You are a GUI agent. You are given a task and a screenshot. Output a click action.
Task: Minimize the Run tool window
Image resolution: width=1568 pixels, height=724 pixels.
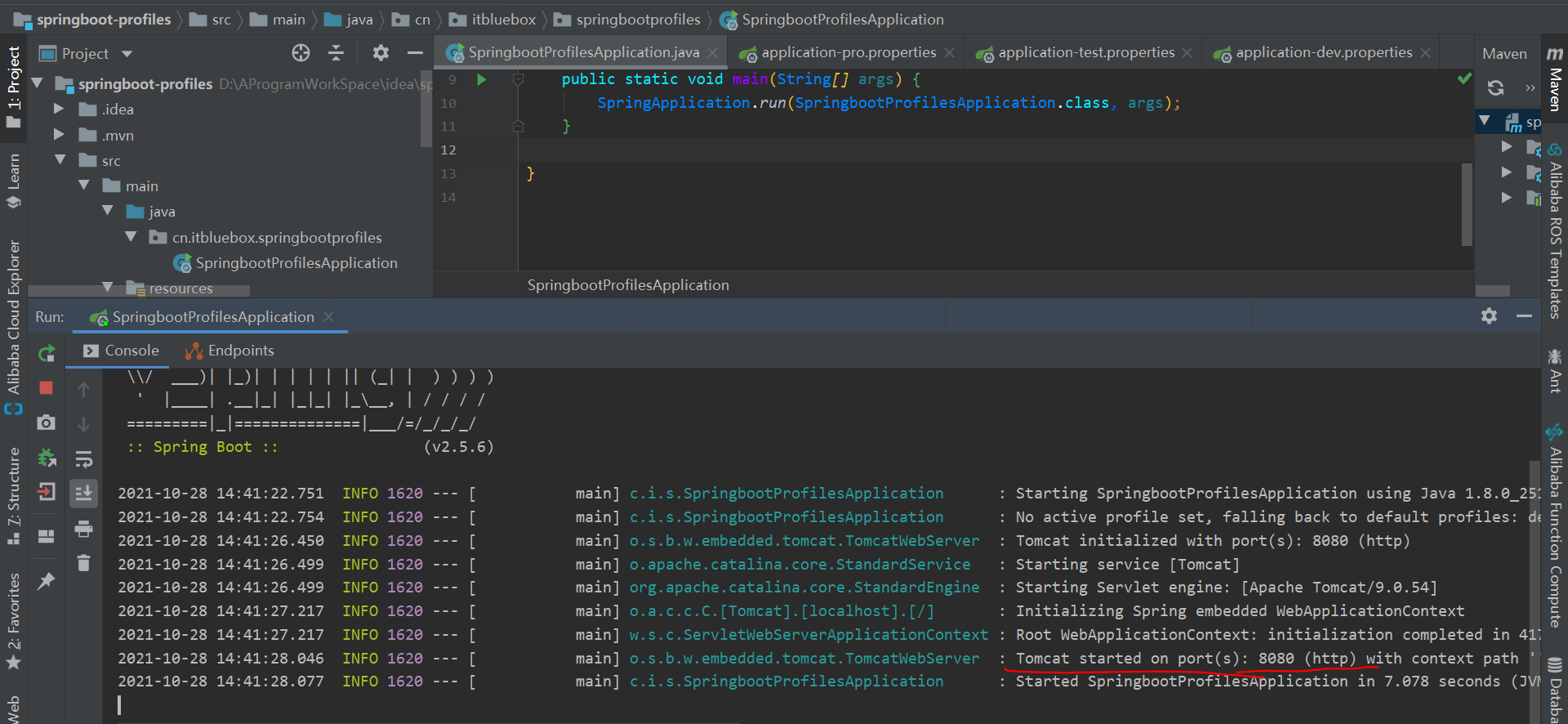[x=1524, y=316]
